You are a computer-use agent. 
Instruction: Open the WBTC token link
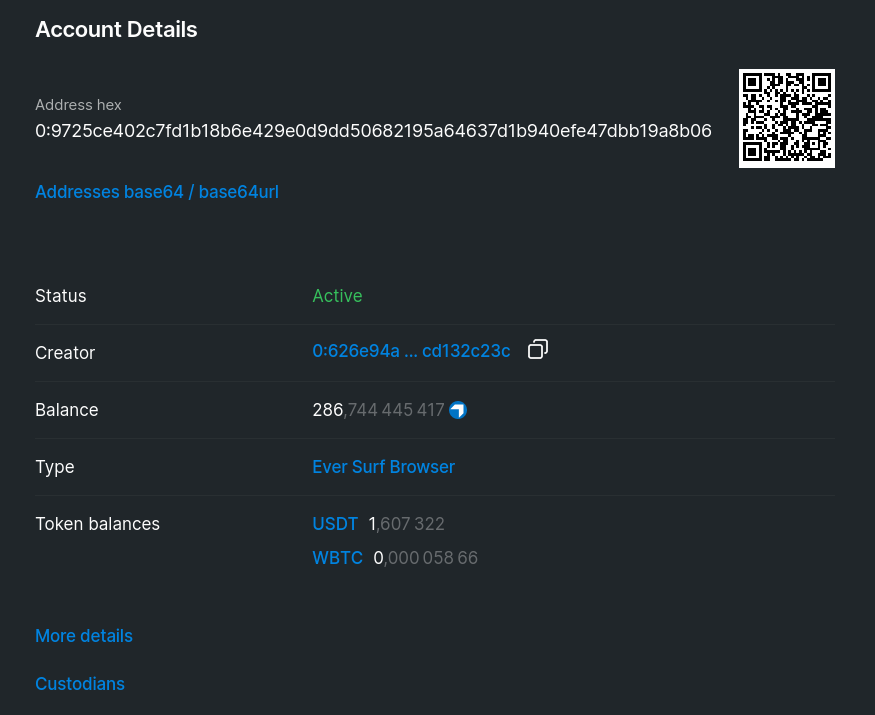338,558
